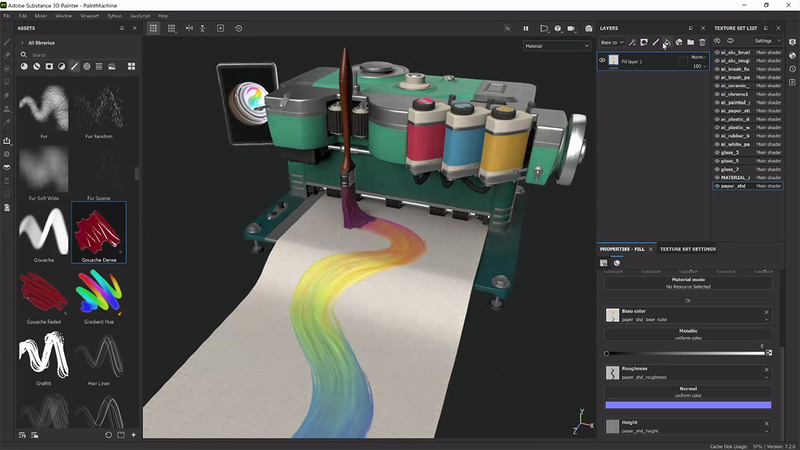This screenshot has height=450, width=800.
Task: Click the Assets search field
Action: (77, 55)
